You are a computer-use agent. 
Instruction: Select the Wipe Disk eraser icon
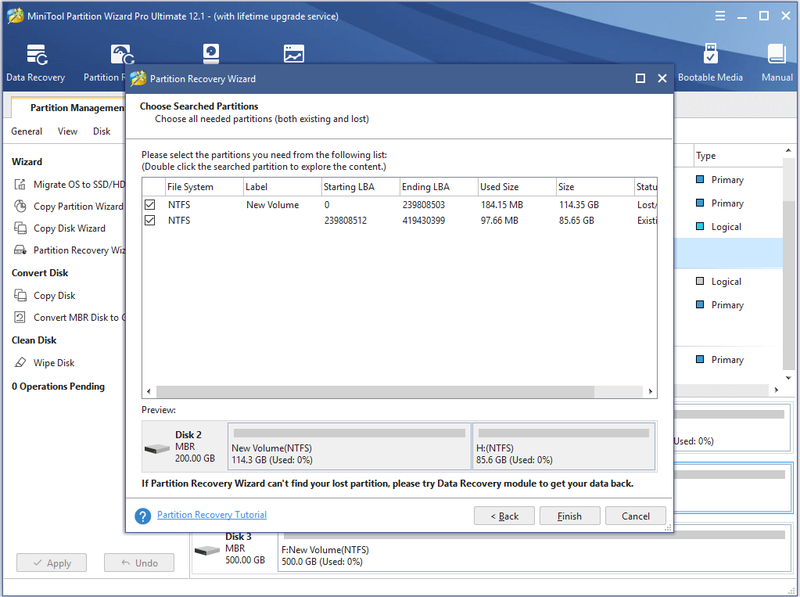pyautogui.click(x=20, y=363)
